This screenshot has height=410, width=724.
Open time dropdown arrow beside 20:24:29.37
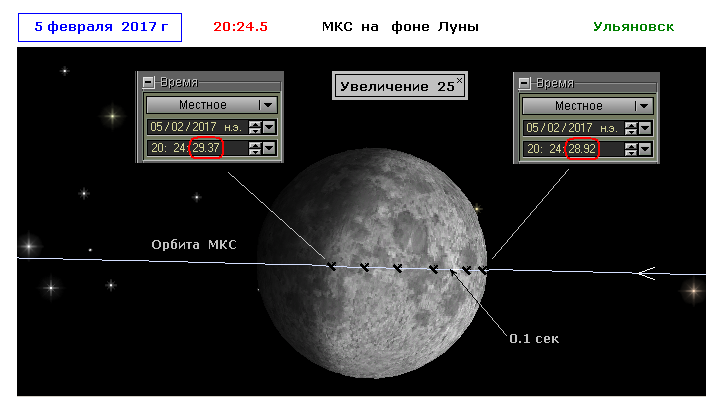coord(269,148)
